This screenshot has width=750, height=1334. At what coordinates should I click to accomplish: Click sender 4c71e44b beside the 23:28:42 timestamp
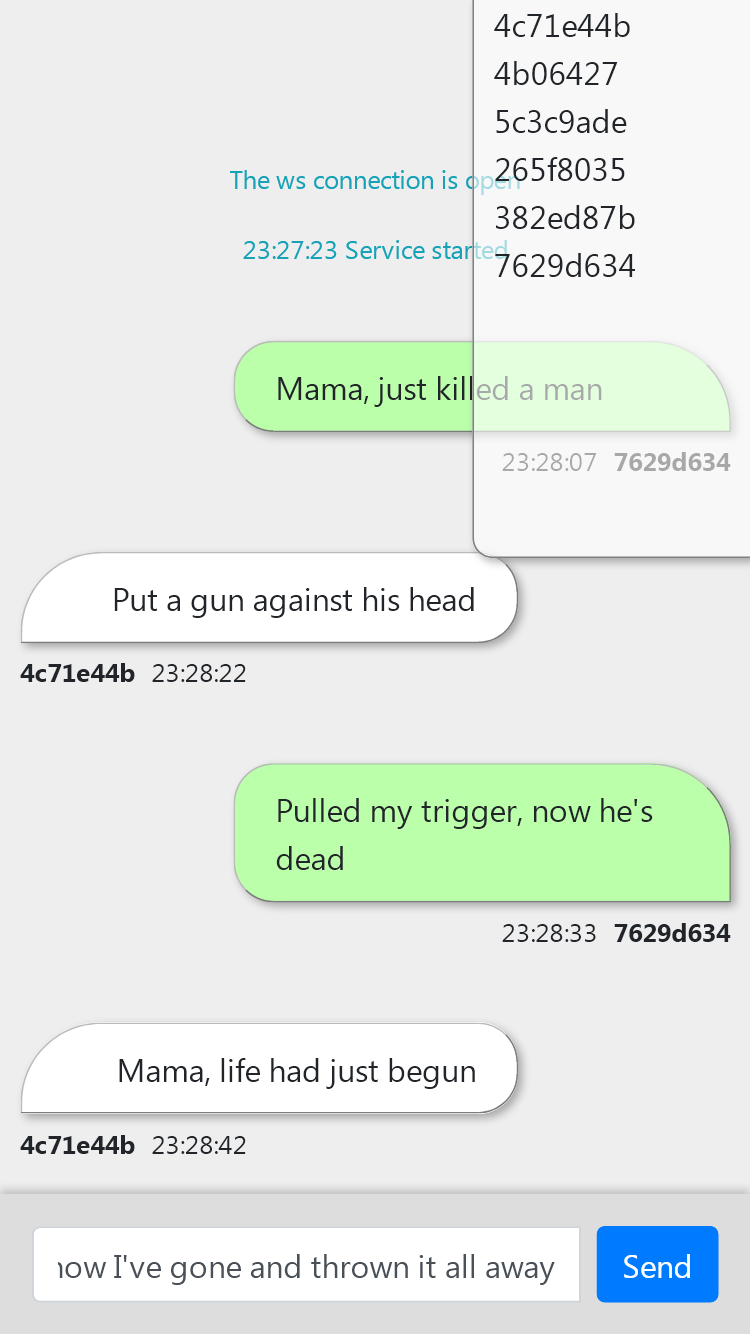tap(77, 1145)
